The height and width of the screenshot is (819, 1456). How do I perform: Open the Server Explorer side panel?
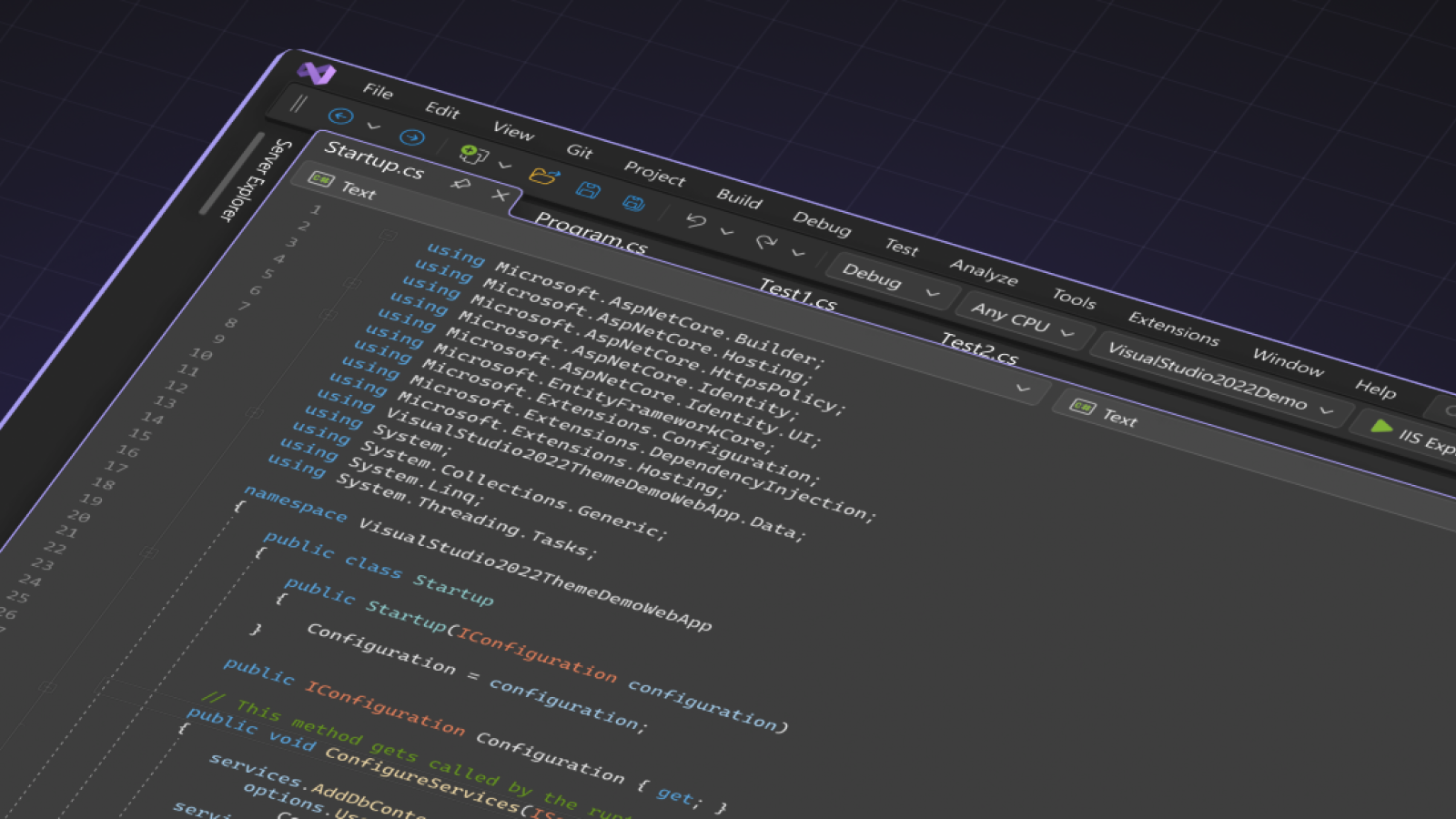pos(254,179)
